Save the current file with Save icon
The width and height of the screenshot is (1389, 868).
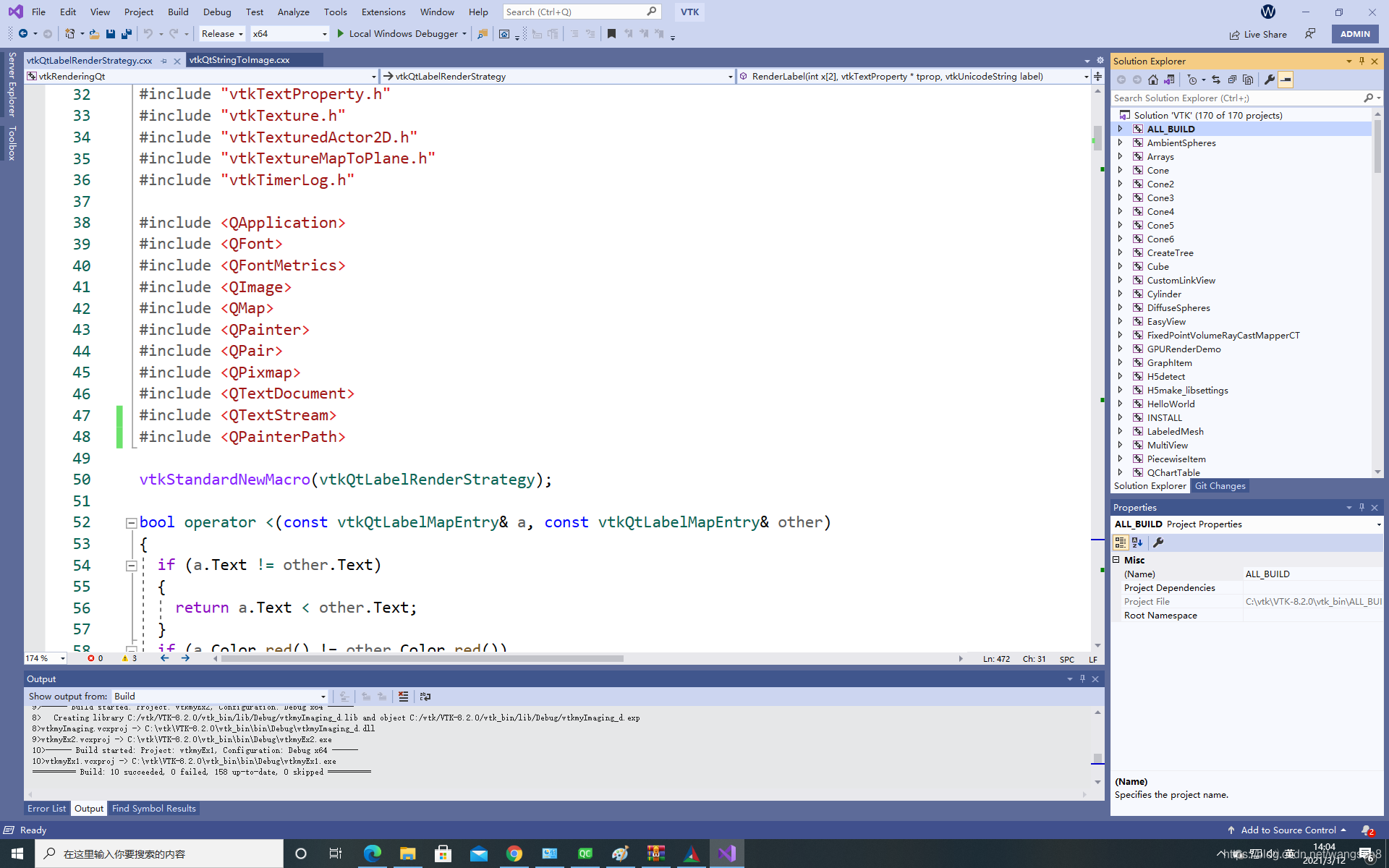tap(110, 33)
